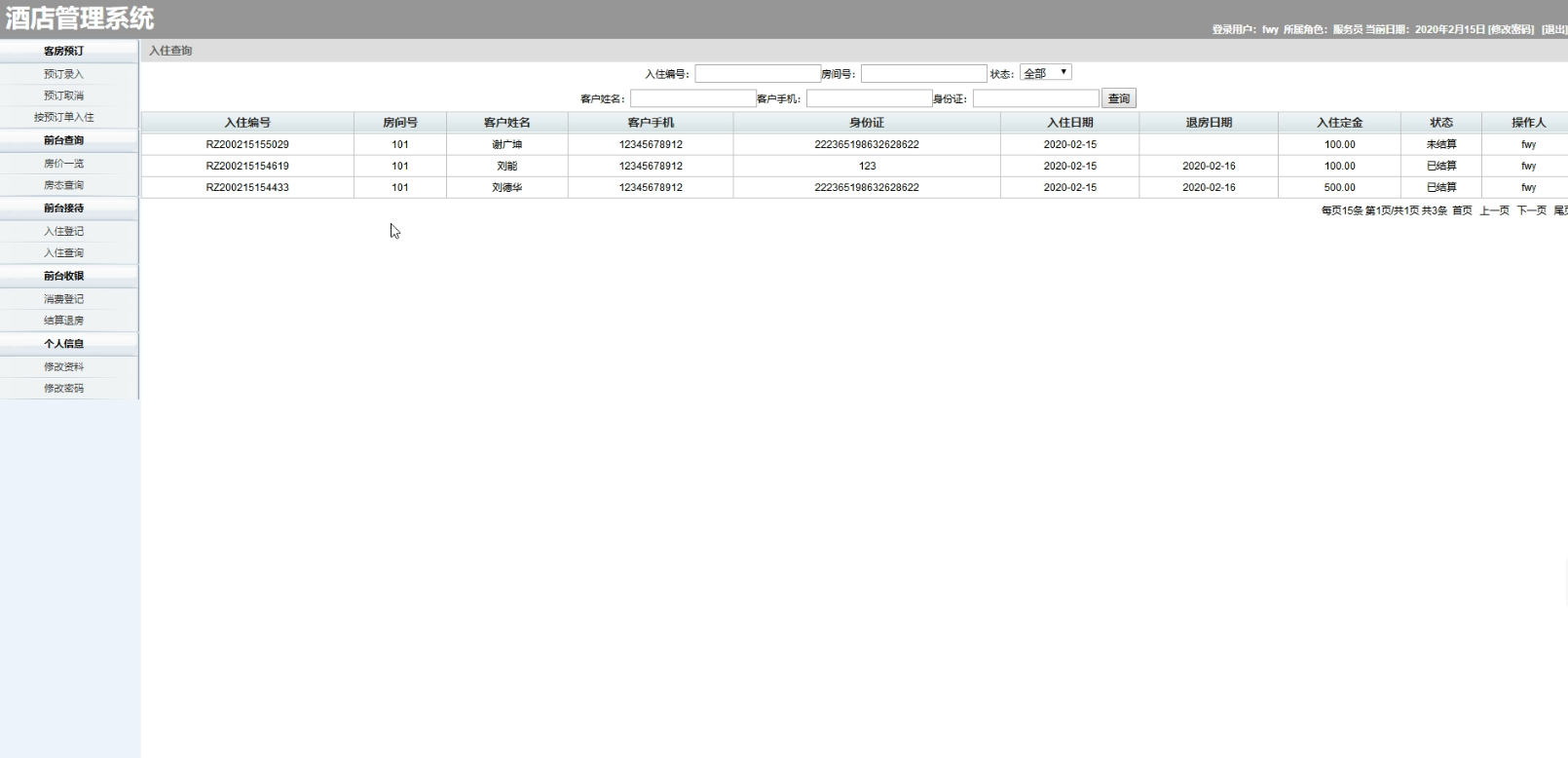
Task: Click the 客户手机 input box
Action: [869, 98]
